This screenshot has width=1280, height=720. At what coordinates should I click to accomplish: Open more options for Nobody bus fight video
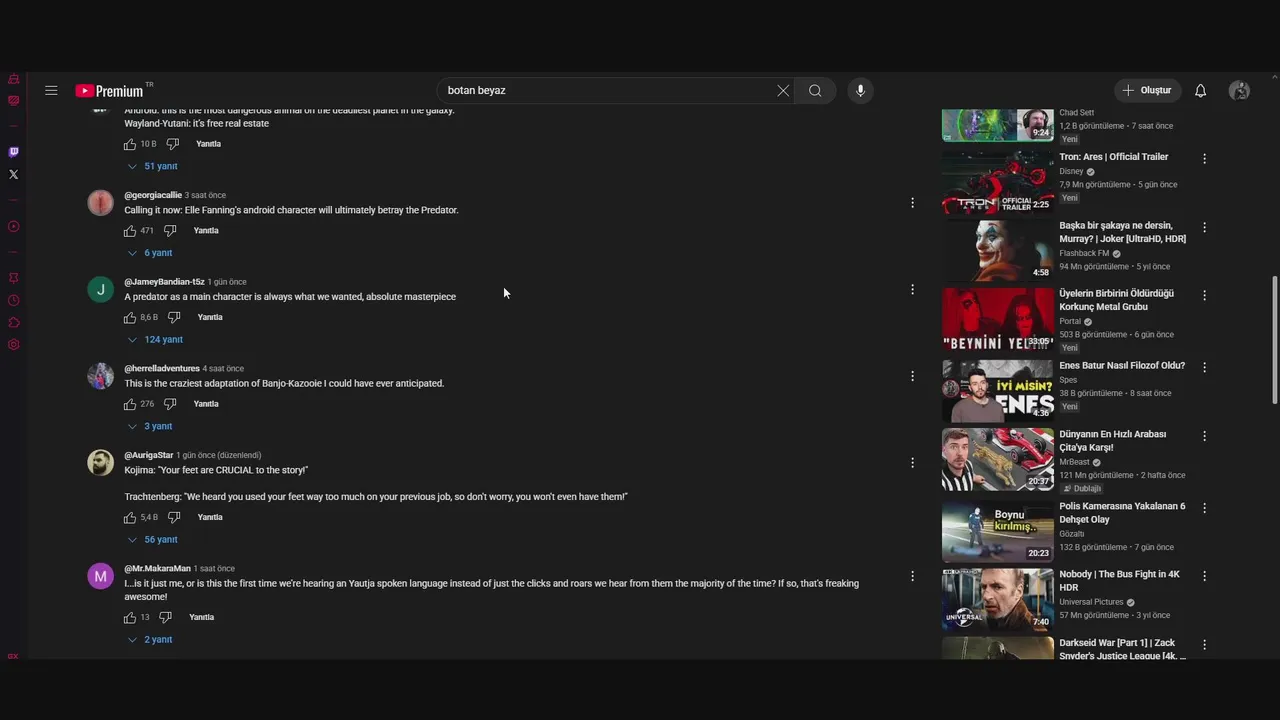point(1204,576)
